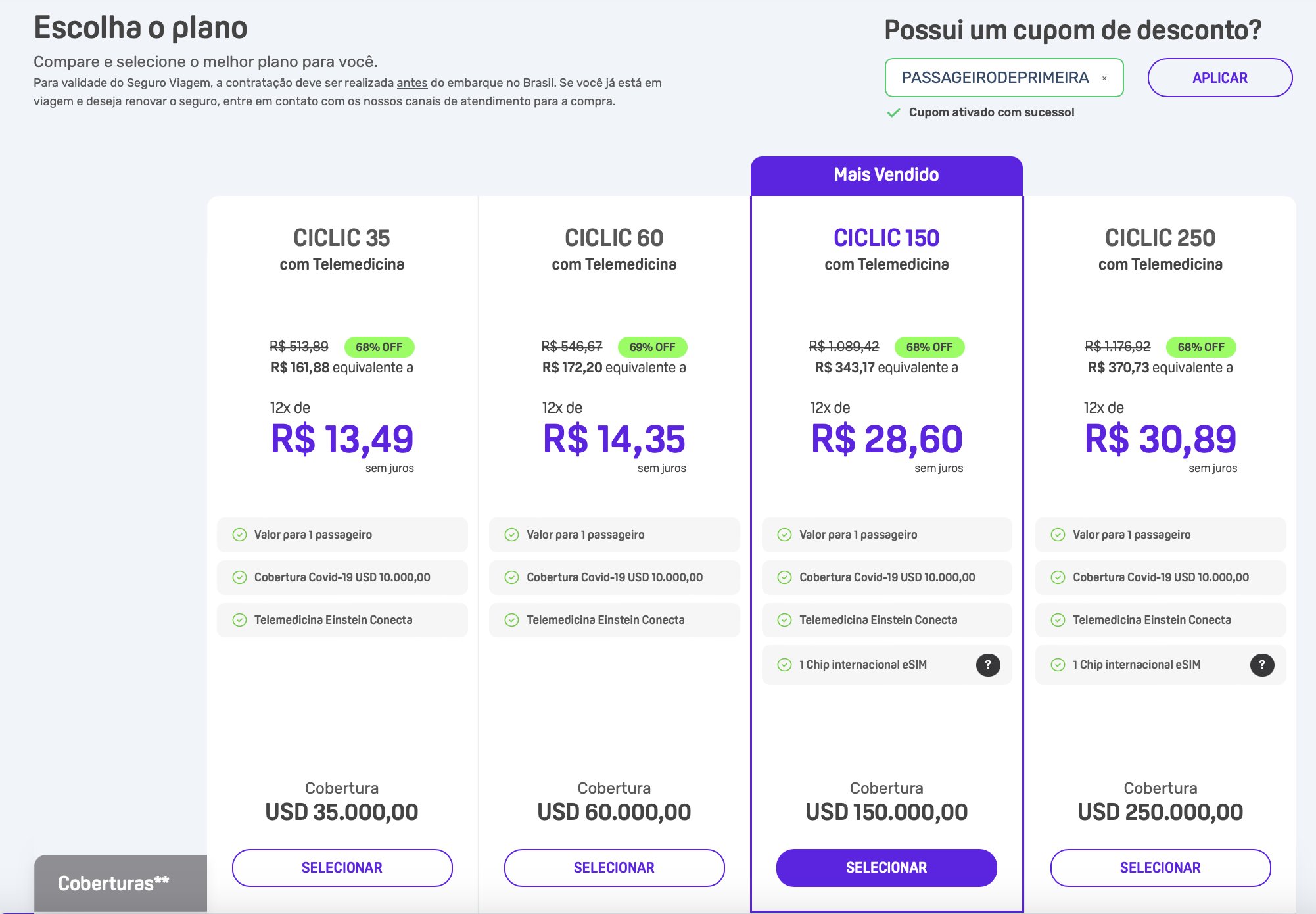Image resolution: width=1316 pixels, height=914 pixels.
Task: Select the CICLIC 250 plan
Action: point(1160,867)
